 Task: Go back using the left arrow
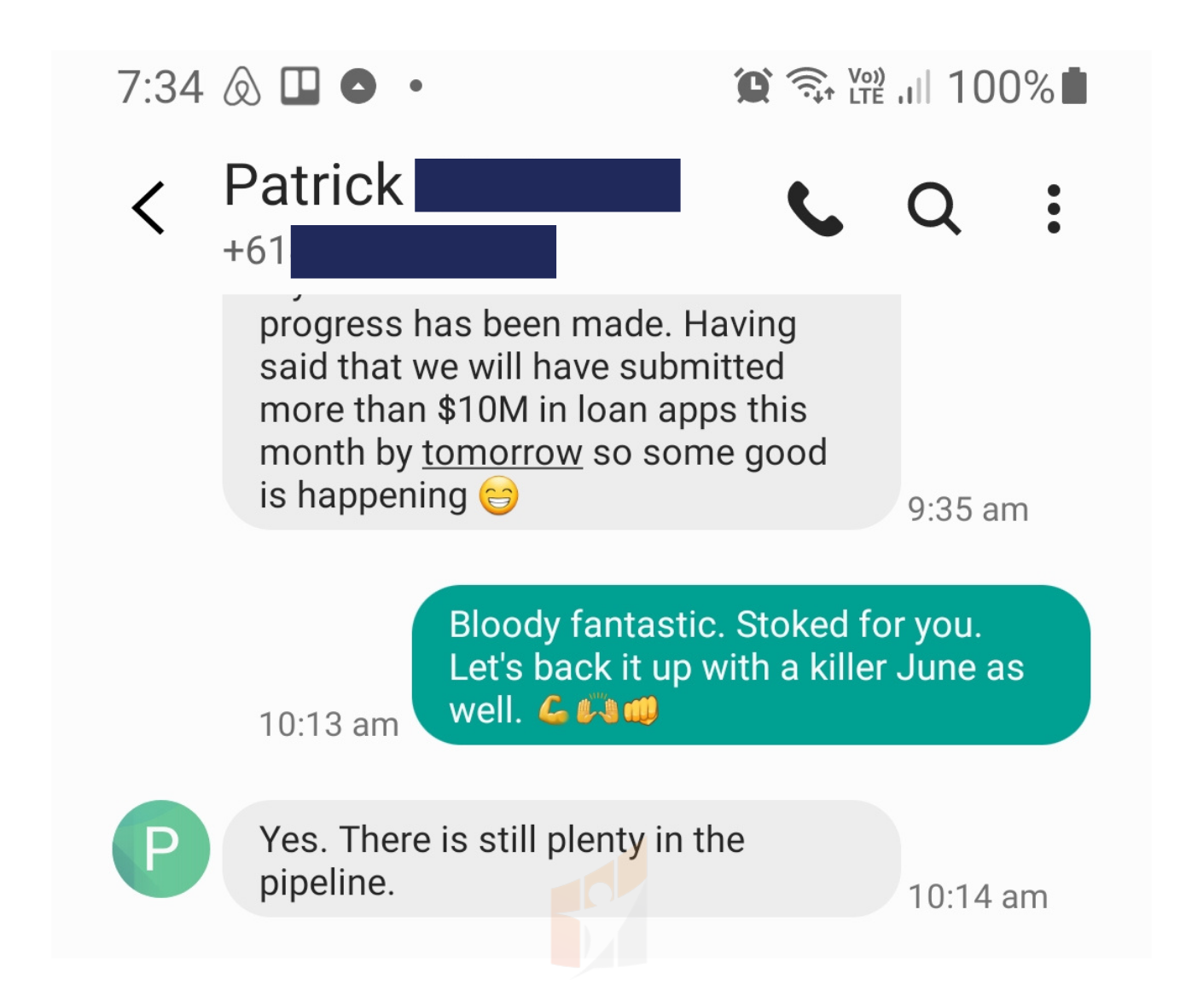coord(148,207)
